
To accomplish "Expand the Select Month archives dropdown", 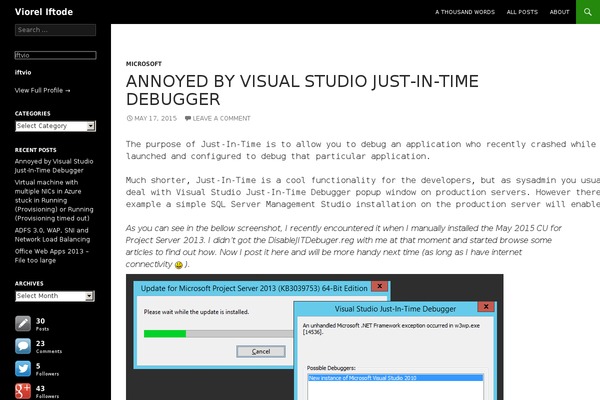I will [55, 296].
